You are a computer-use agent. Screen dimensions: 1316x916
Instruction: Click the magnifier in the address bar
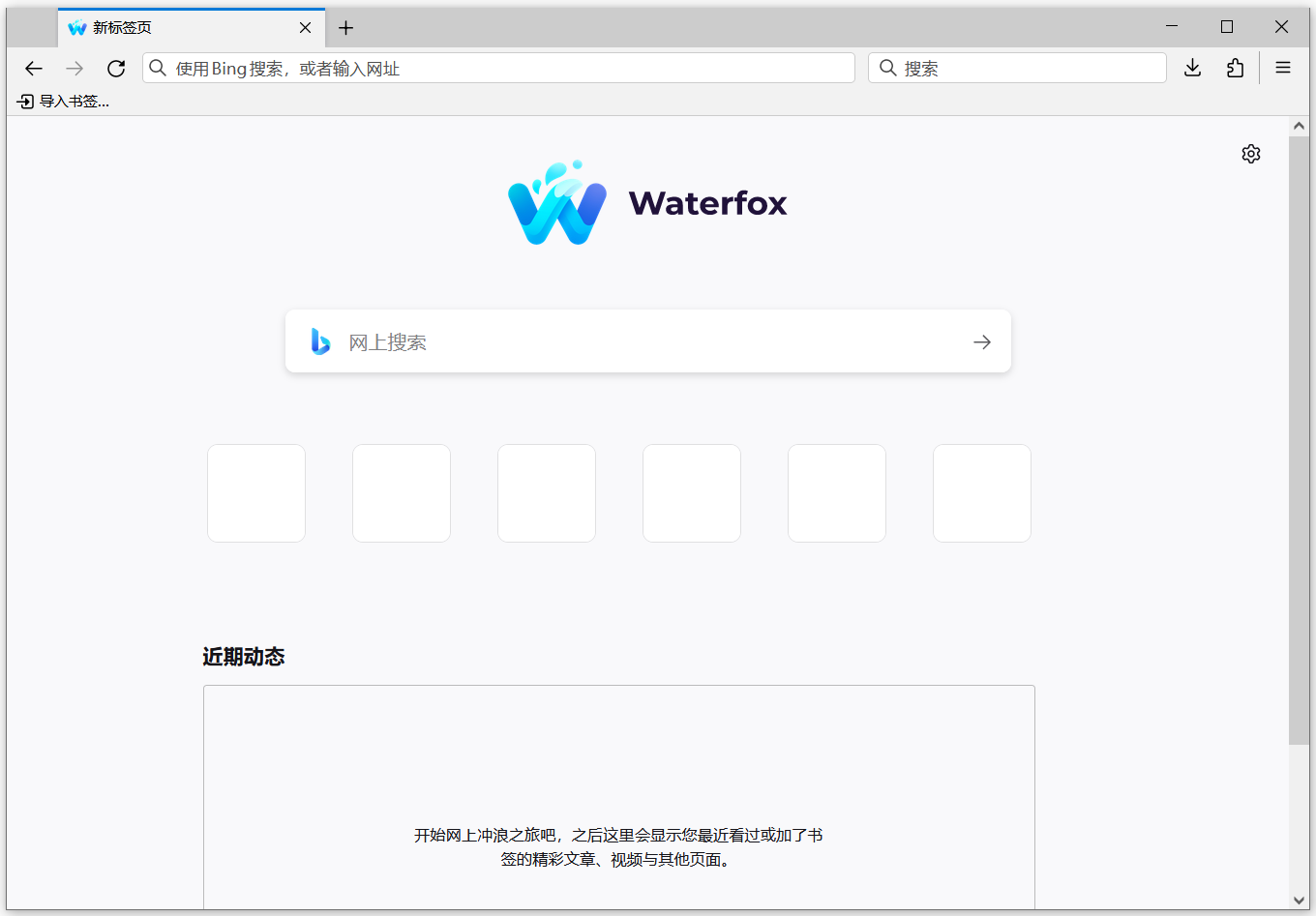pyautogui.click(x=158, y=68)
